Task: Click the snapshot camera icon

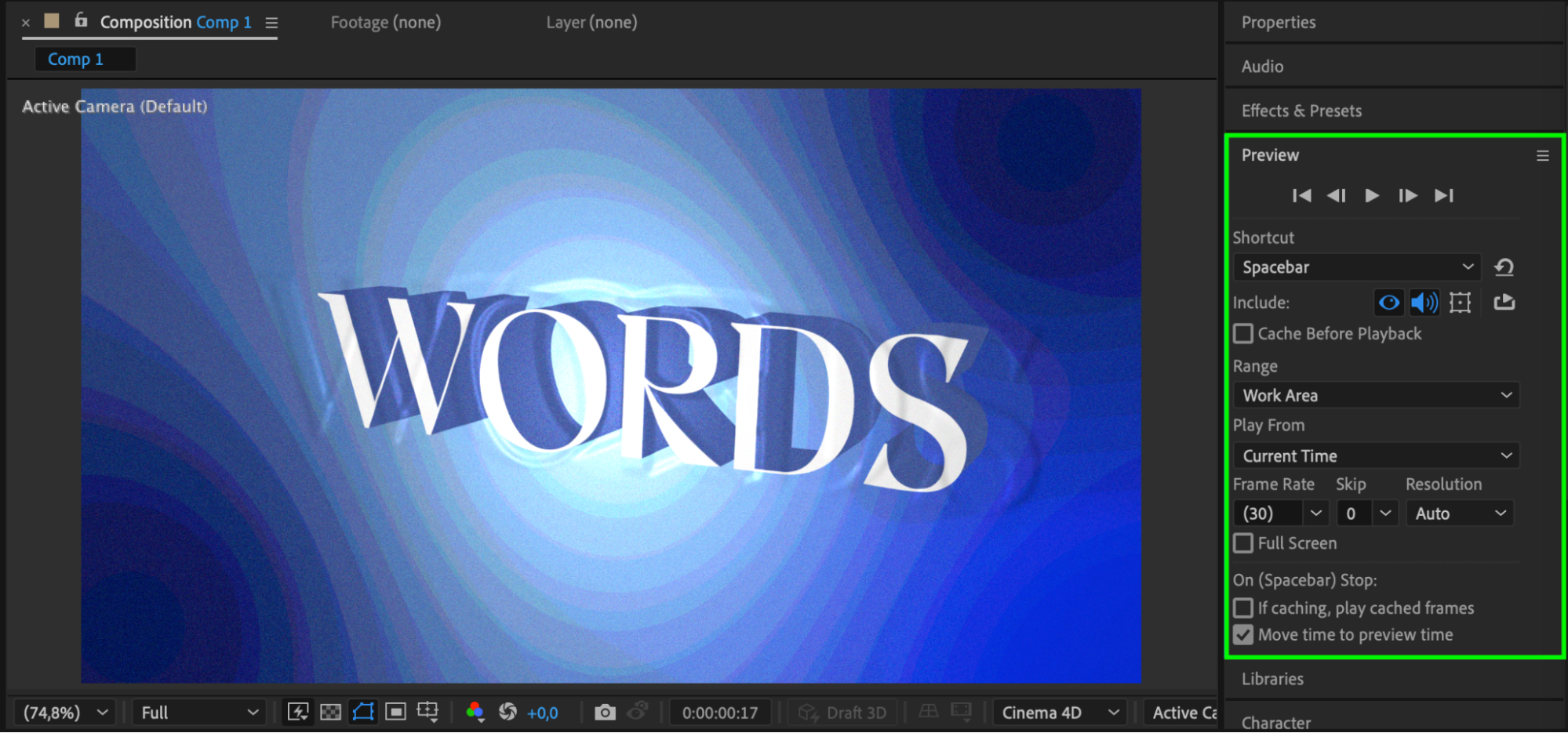Action: [x=605, y=712]
